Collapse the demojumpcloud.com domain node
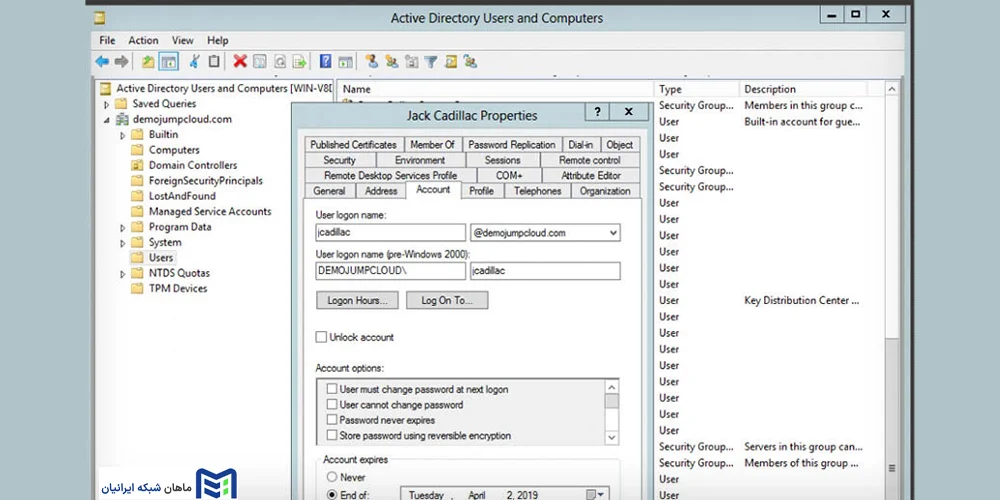The height and width of the screenshot is (500, 1000). 107,119
